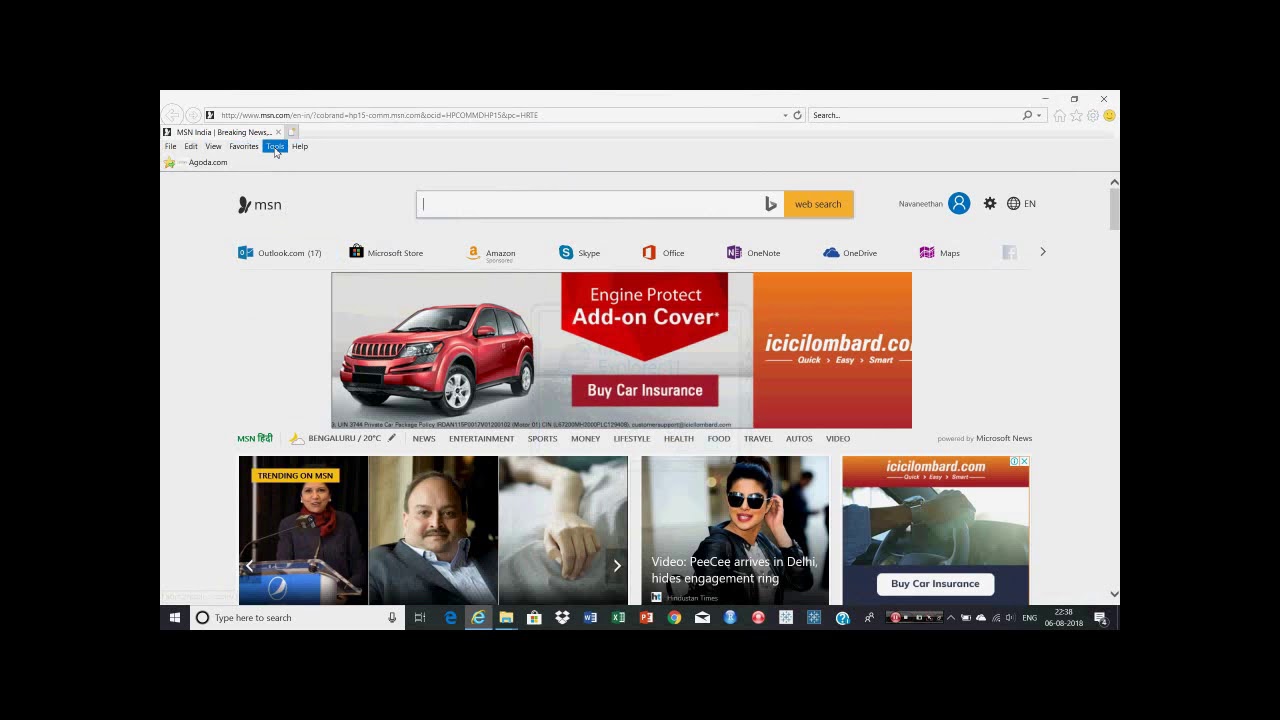Click the browser Search box
Viewport: 1280px width, 720px height.
click(915, 115)
